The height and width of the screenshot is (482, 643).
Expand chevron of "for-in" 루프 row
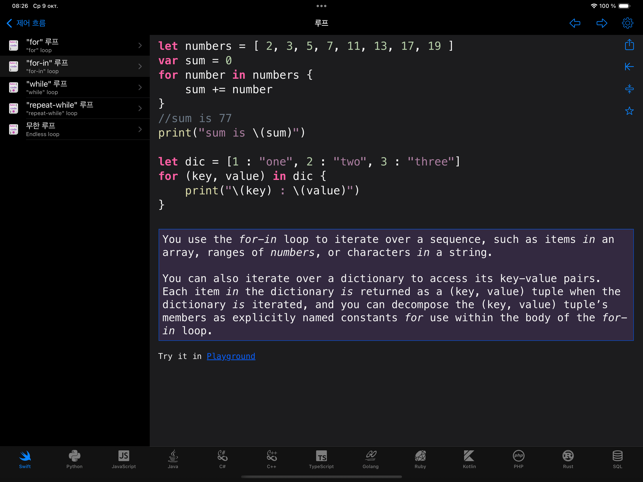click(140, 66)
